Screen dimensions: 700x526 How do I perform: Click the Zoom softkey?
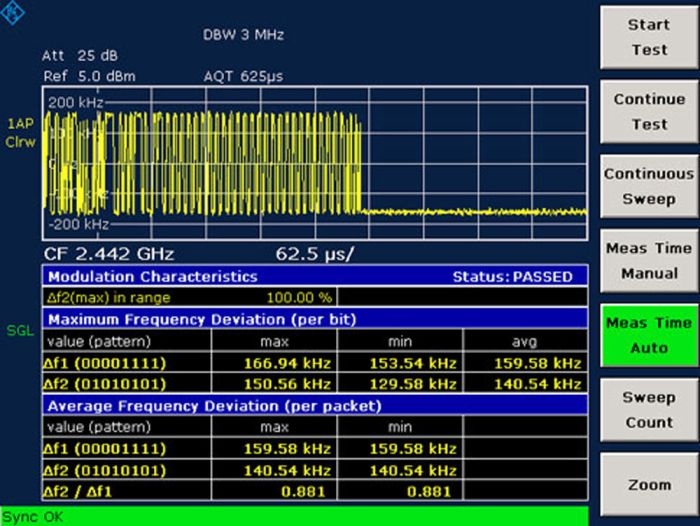(649, 485)
